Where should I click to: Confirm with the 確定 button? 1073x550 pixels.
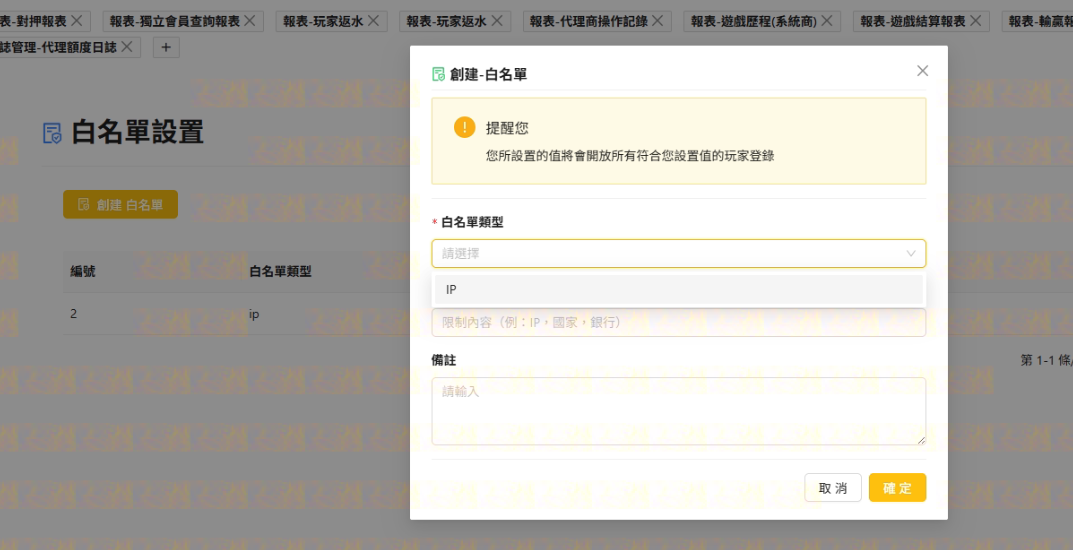coord(897,488)
